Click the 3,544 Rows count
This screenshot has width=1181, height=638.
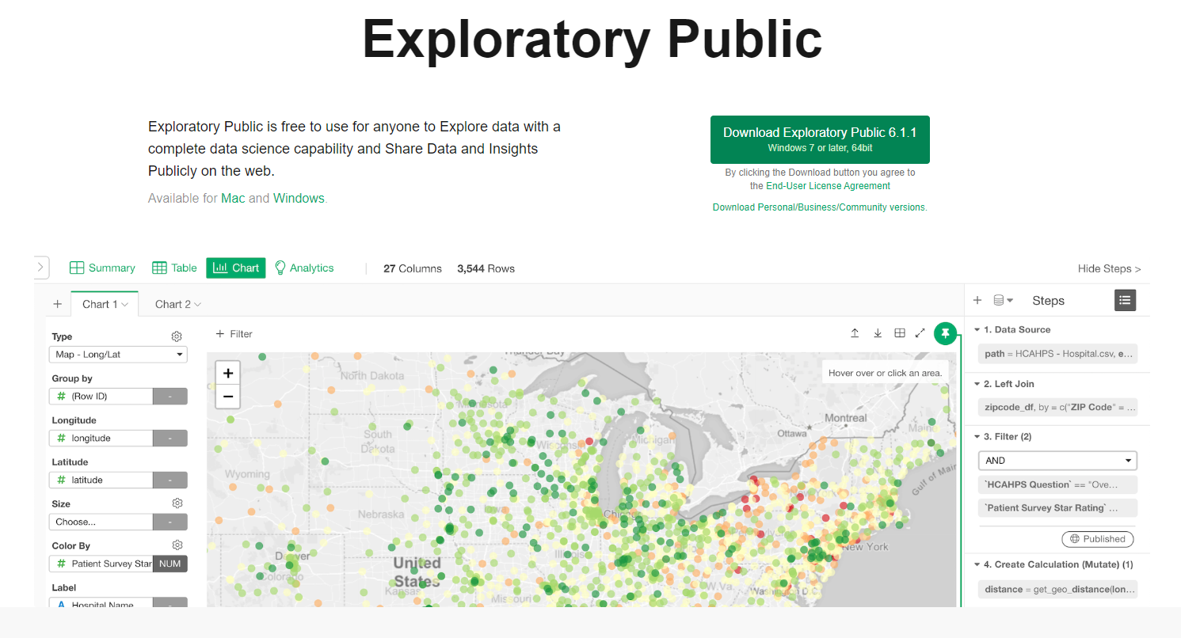pyautogui.click(x=486, y=268)
